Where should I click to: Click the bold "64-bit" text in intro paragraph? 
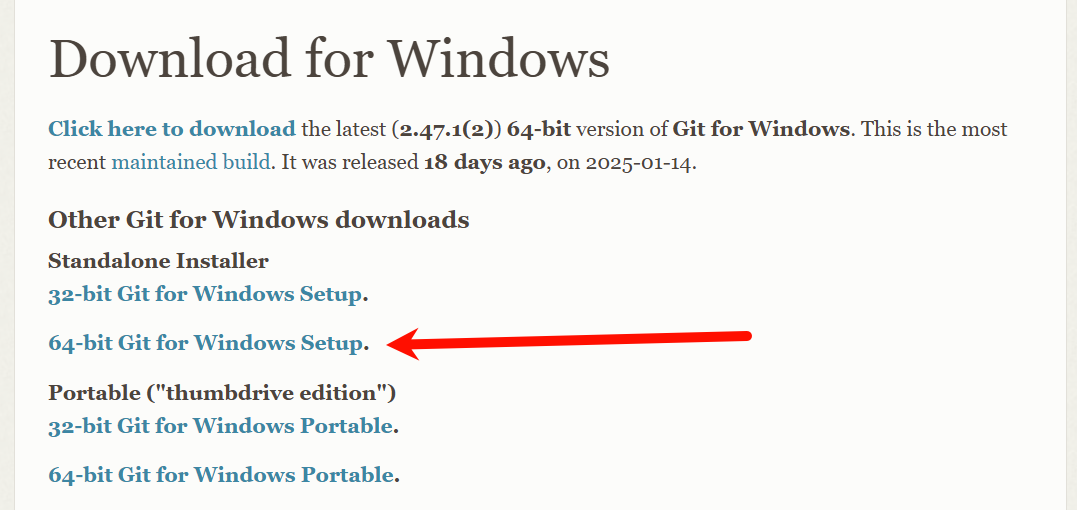[x=539, y=129]
